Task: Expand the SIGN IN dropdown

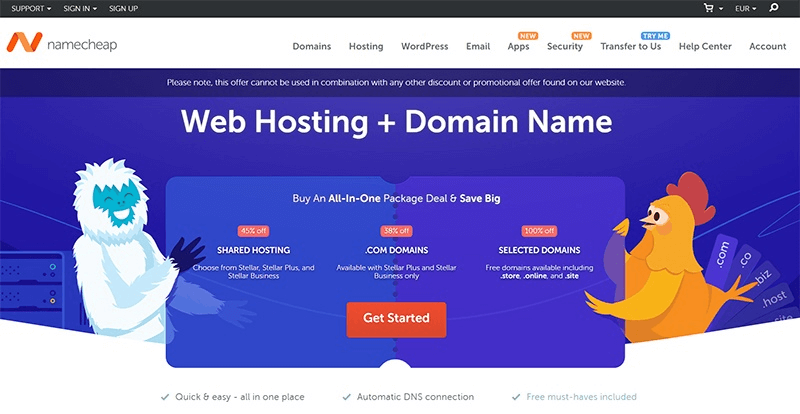Action: coord(80,9)
